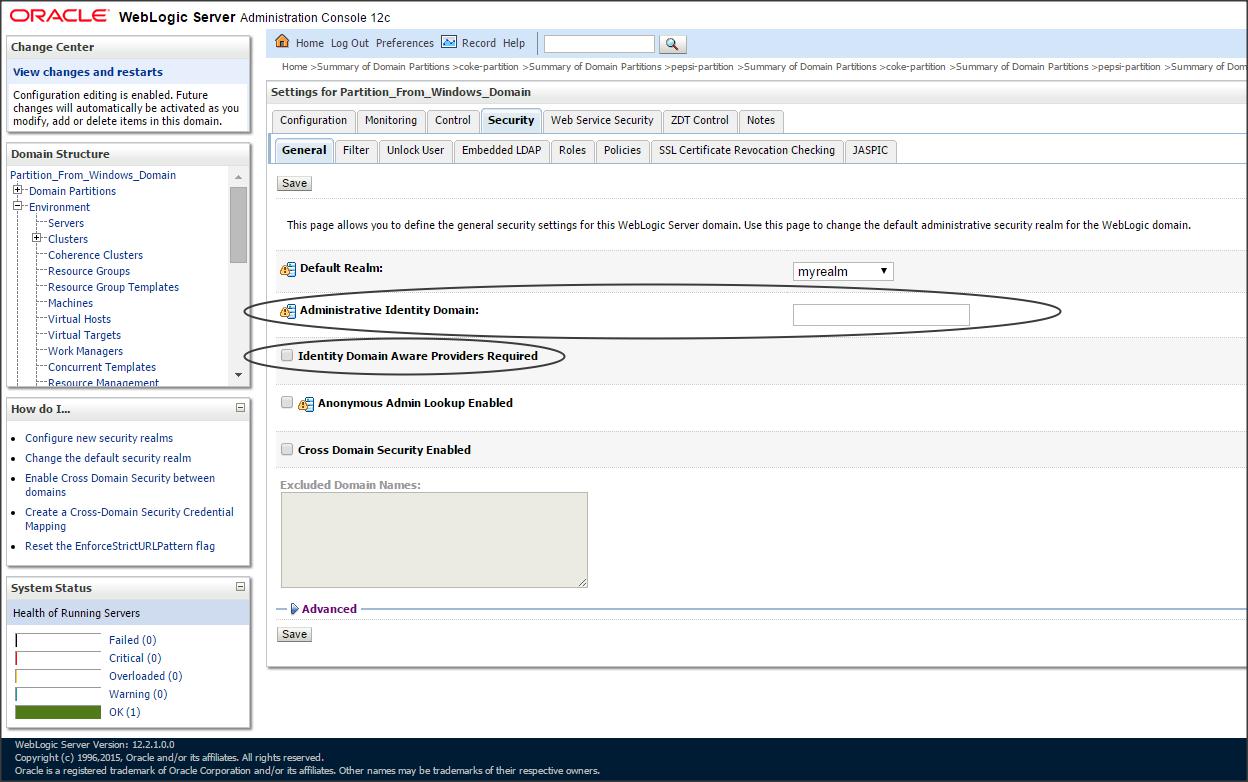
Task: Open the Embedded LDAP sub-tab
Action: [x=501, y=150]
